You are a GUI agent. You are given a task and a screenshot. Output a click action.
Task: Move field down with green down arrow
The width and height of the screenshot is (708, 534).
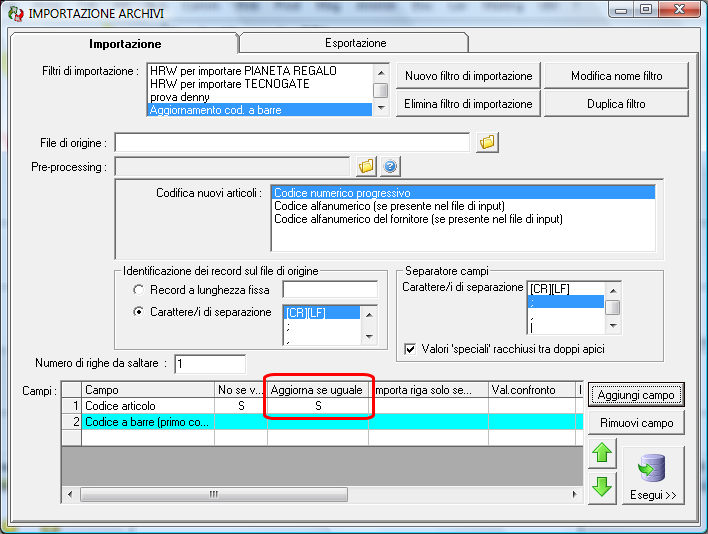(602, 488)
